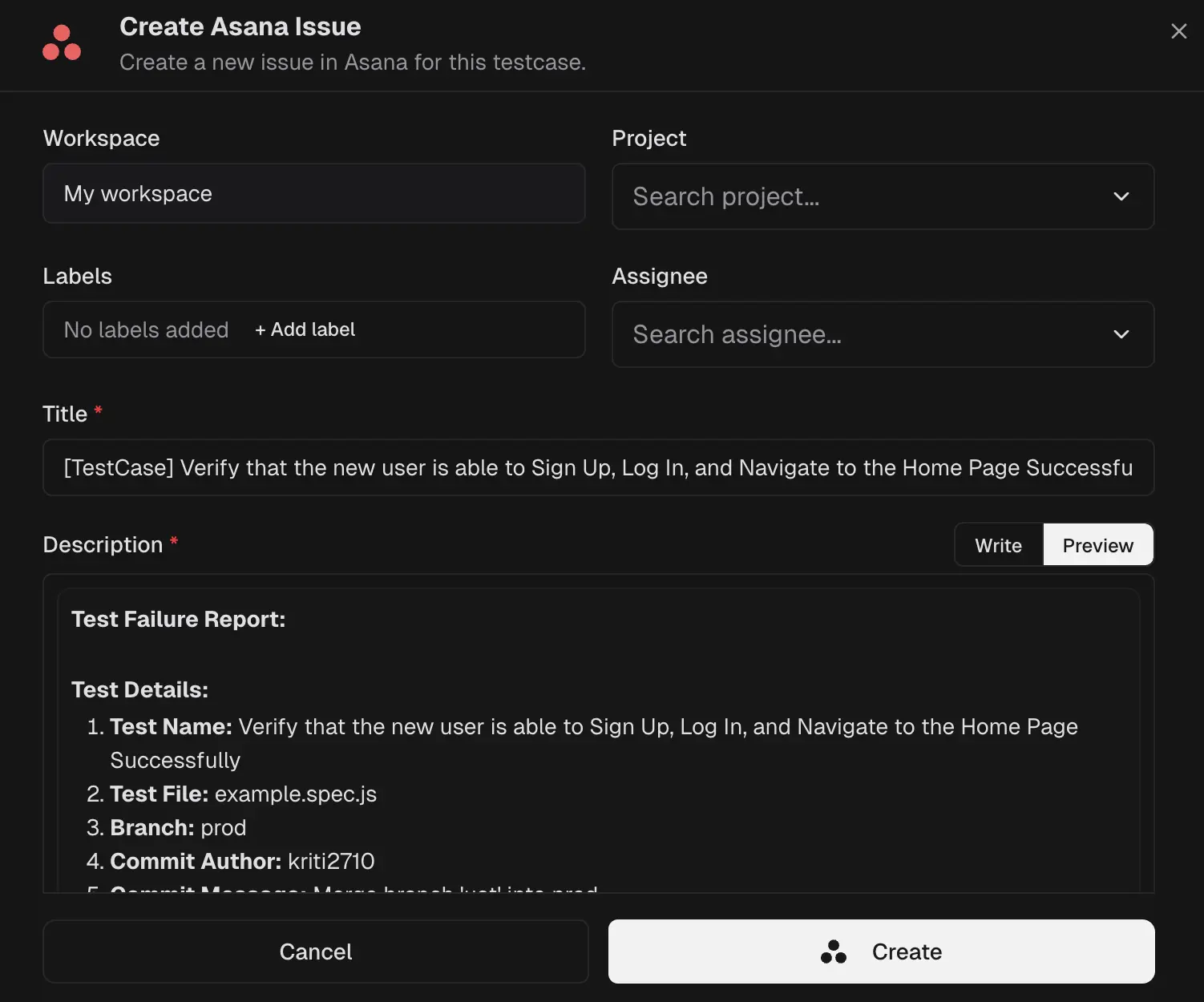Expand the Assignee dropdown chevron
This screenshot has width=1204, height=1002.
point(1121,334)
